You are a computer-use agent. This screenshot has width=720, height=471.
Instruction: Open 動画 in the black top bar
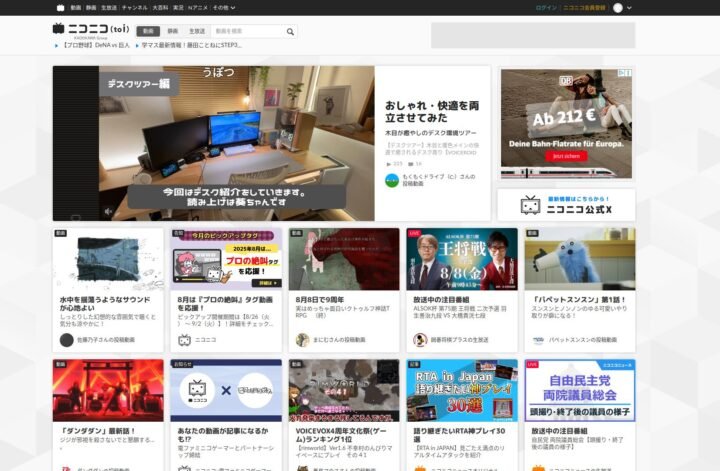pos(76,8)
